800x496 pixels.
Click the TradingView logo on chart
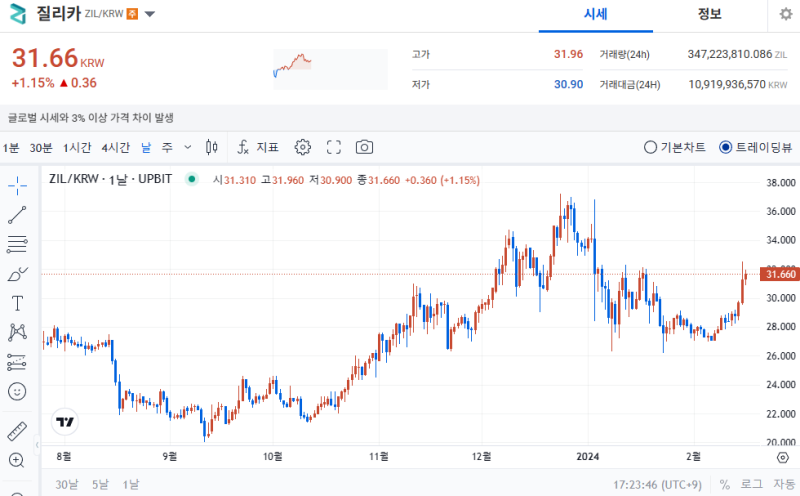[65, 422]
